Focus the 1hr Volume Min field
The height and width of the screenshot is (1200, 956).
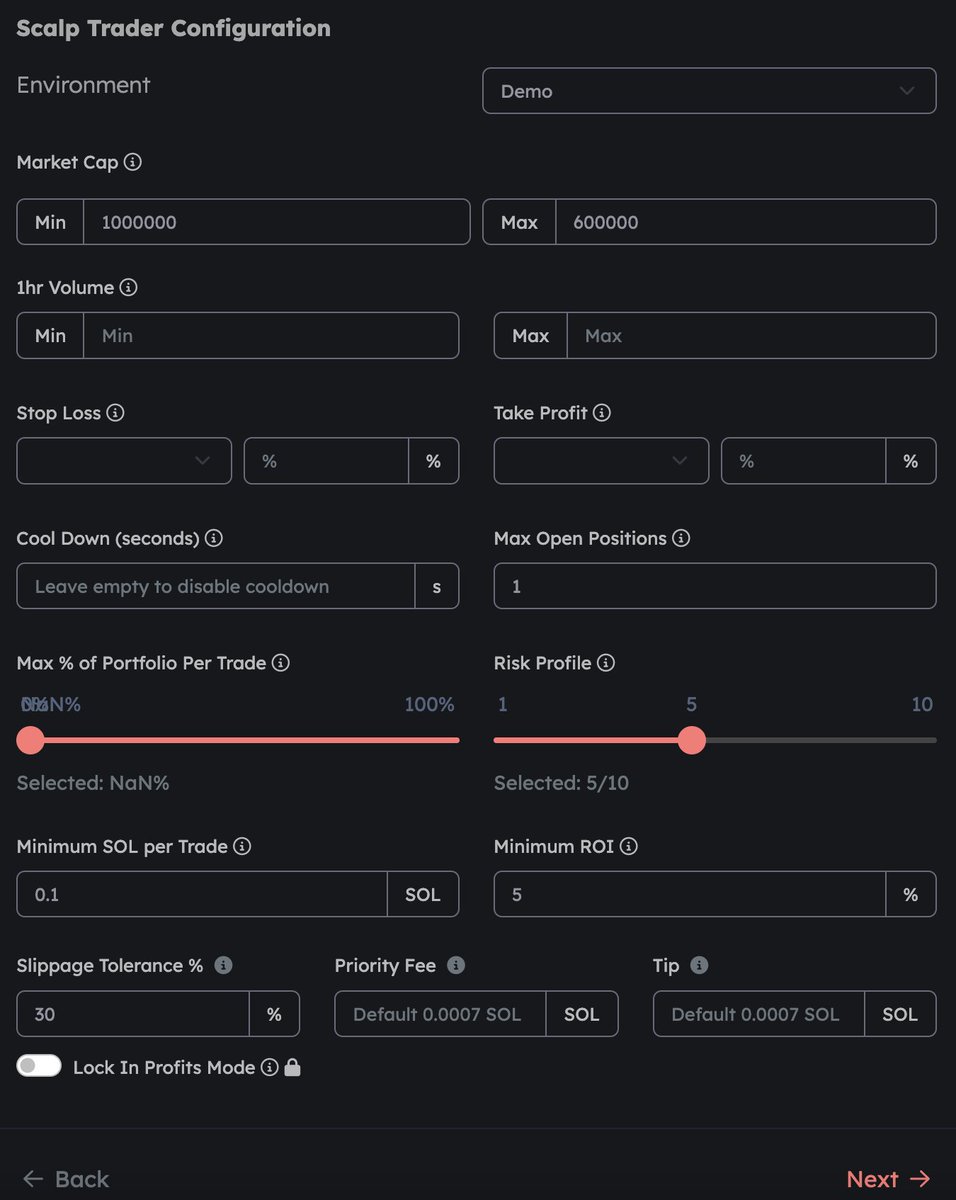pos(271,336)
